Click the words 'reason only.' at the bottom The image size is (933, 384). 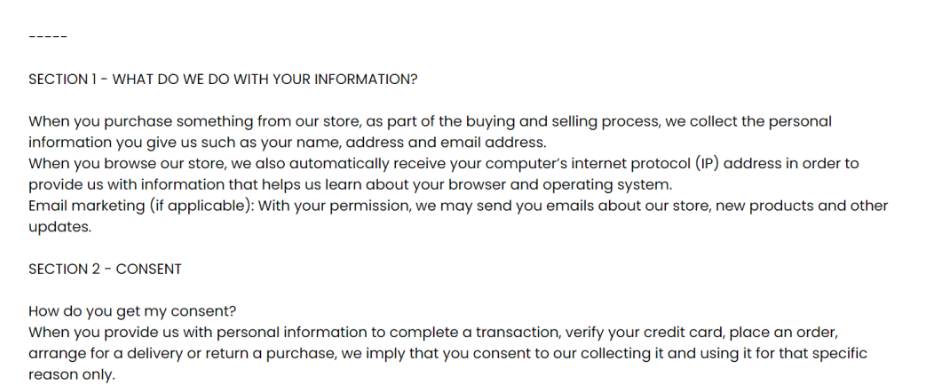pyautogui.click(x=71, y=375)
